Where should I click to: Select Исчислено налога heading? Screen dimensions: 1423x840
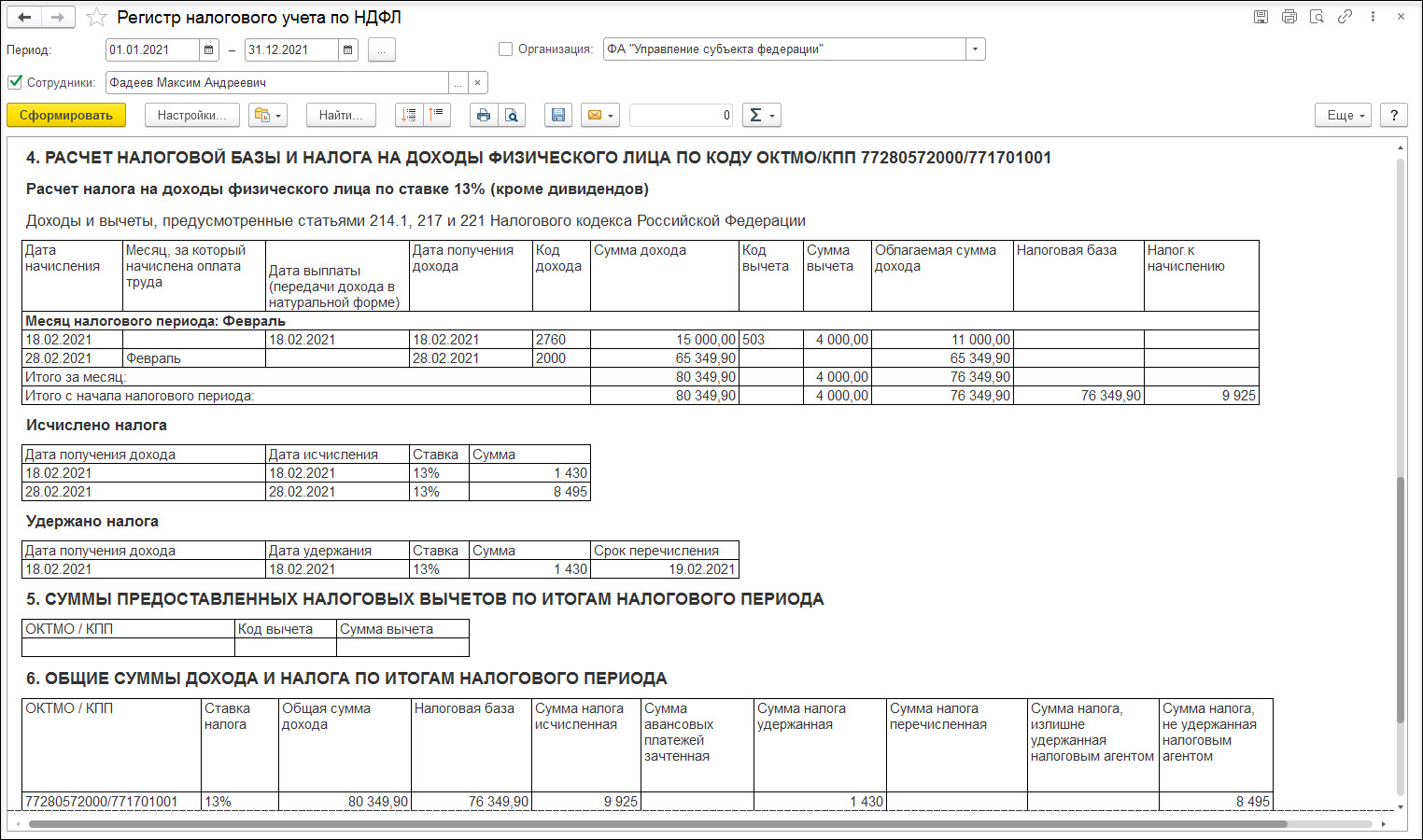[96, 426]
